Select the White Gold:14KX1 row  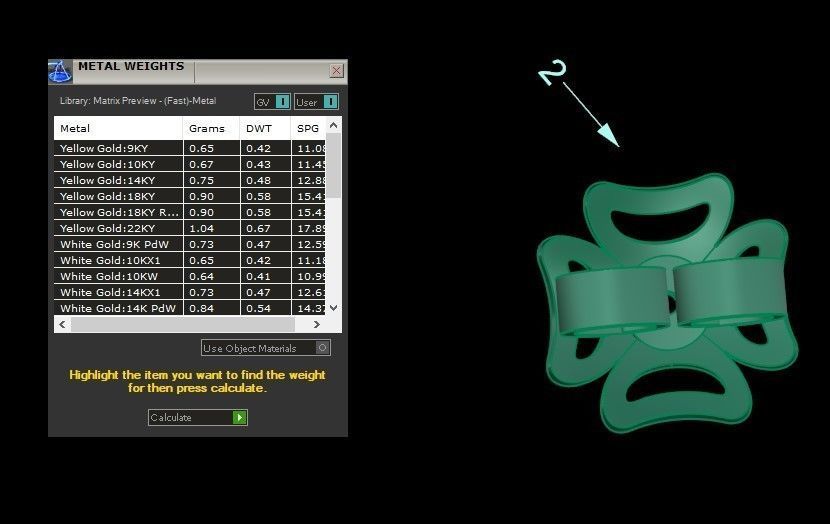click(190, 292)
